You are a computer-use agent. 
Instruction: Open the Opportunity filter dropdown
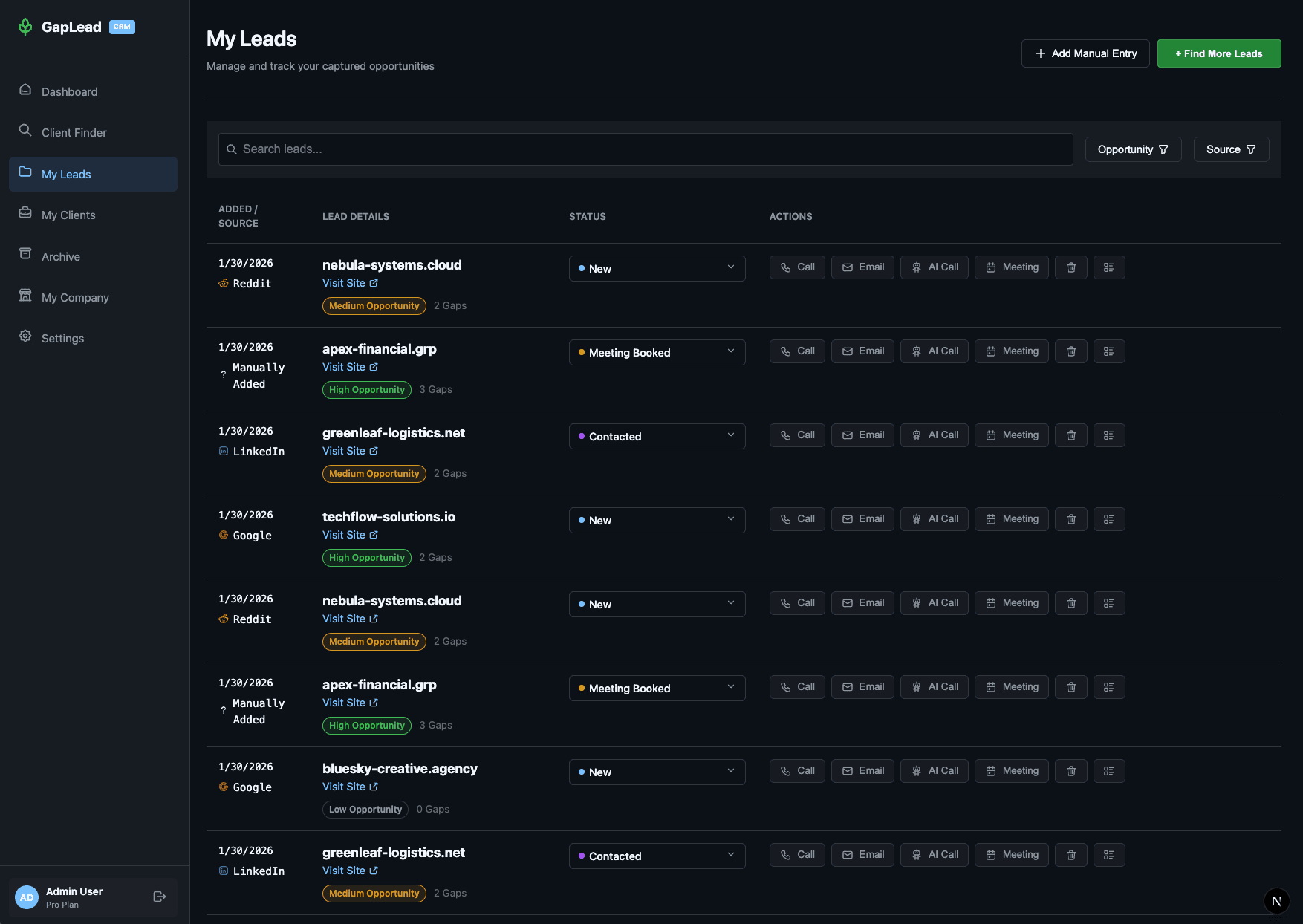[1133, 149]
